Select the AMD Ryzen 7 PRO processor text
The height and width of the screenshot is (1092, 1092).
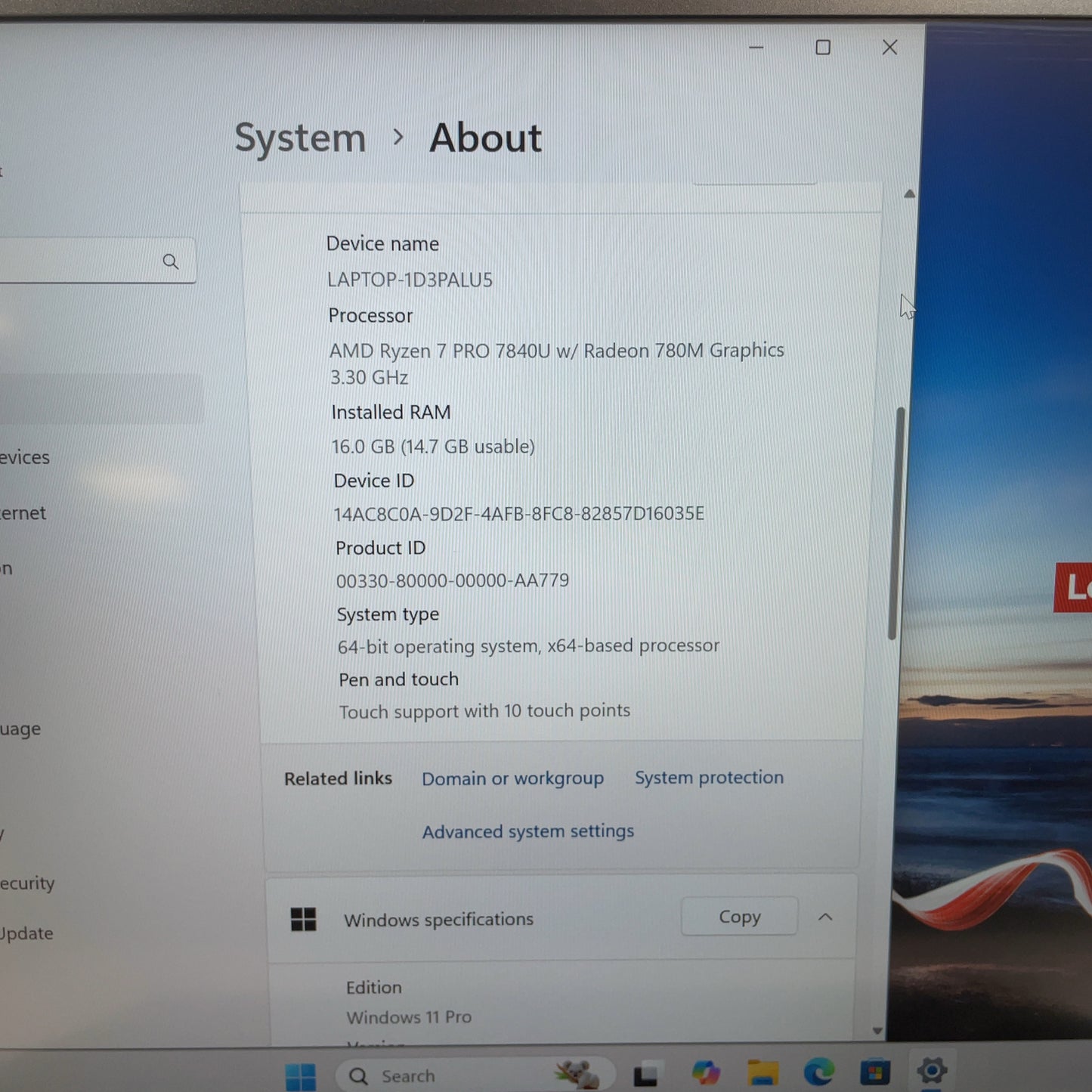click(x=556, y=363)
